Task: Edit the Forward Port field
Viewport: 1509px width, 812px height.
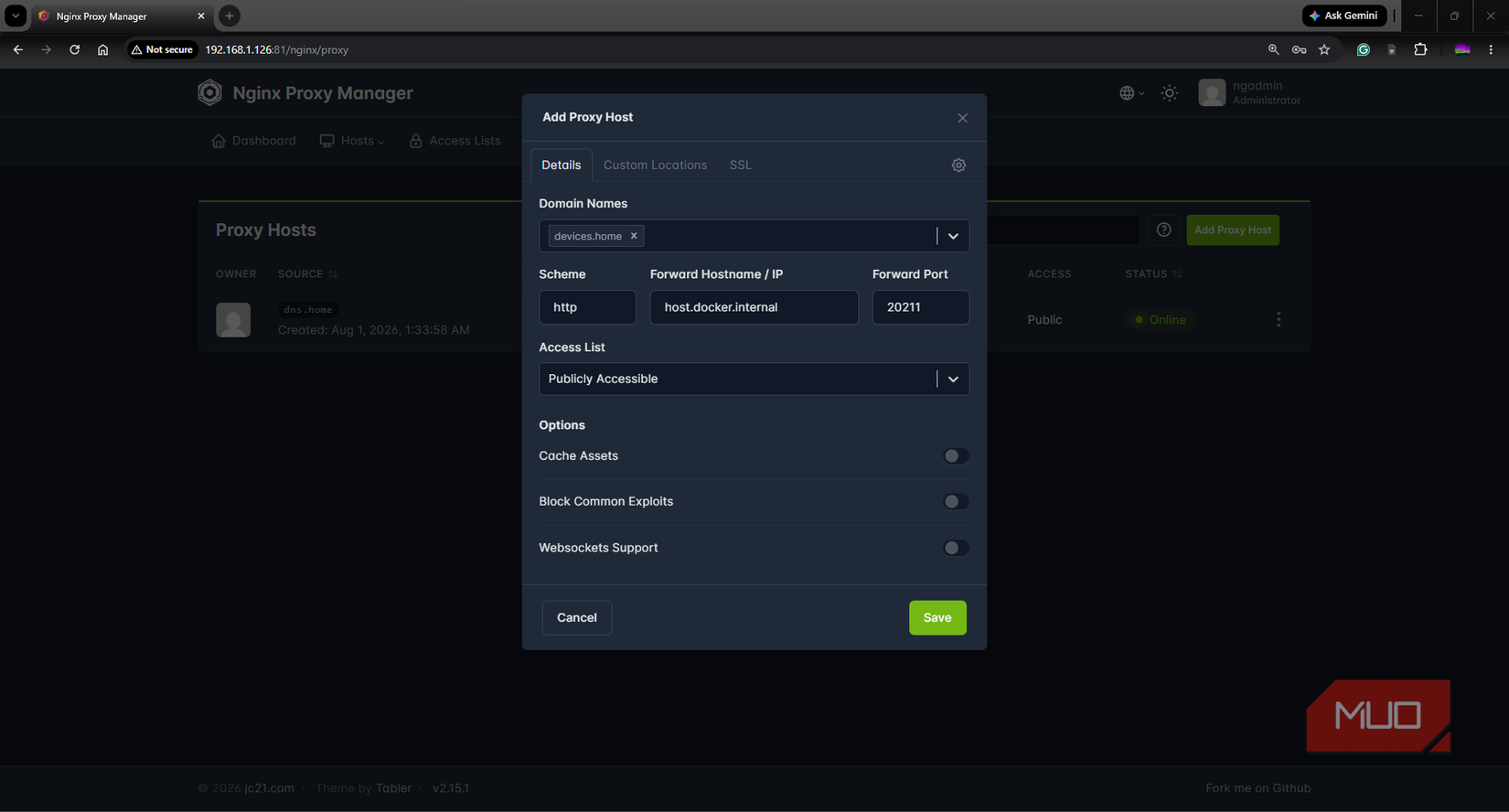Action: point(920,307)
